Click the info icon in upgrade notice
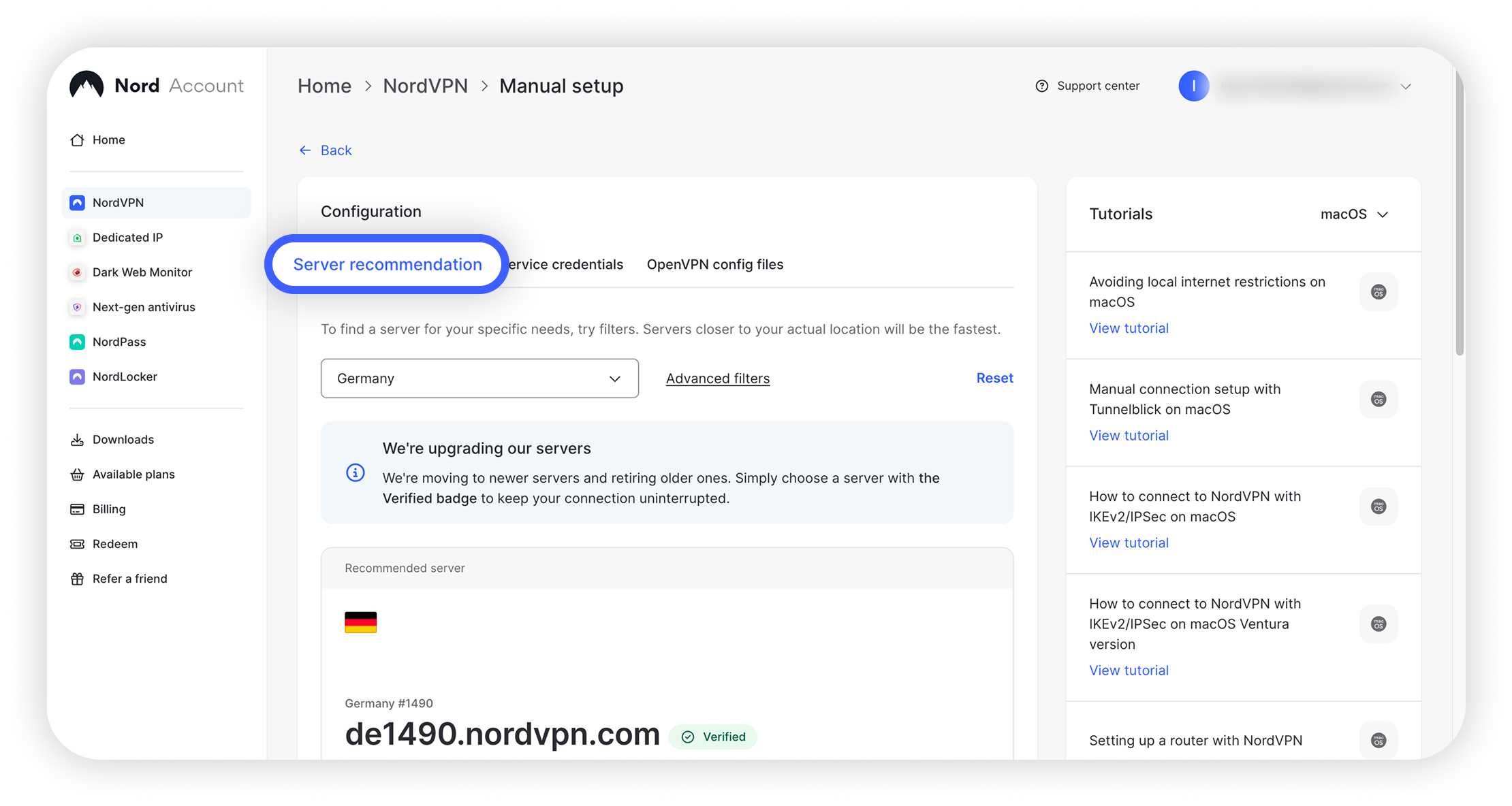 pos(356,472)
